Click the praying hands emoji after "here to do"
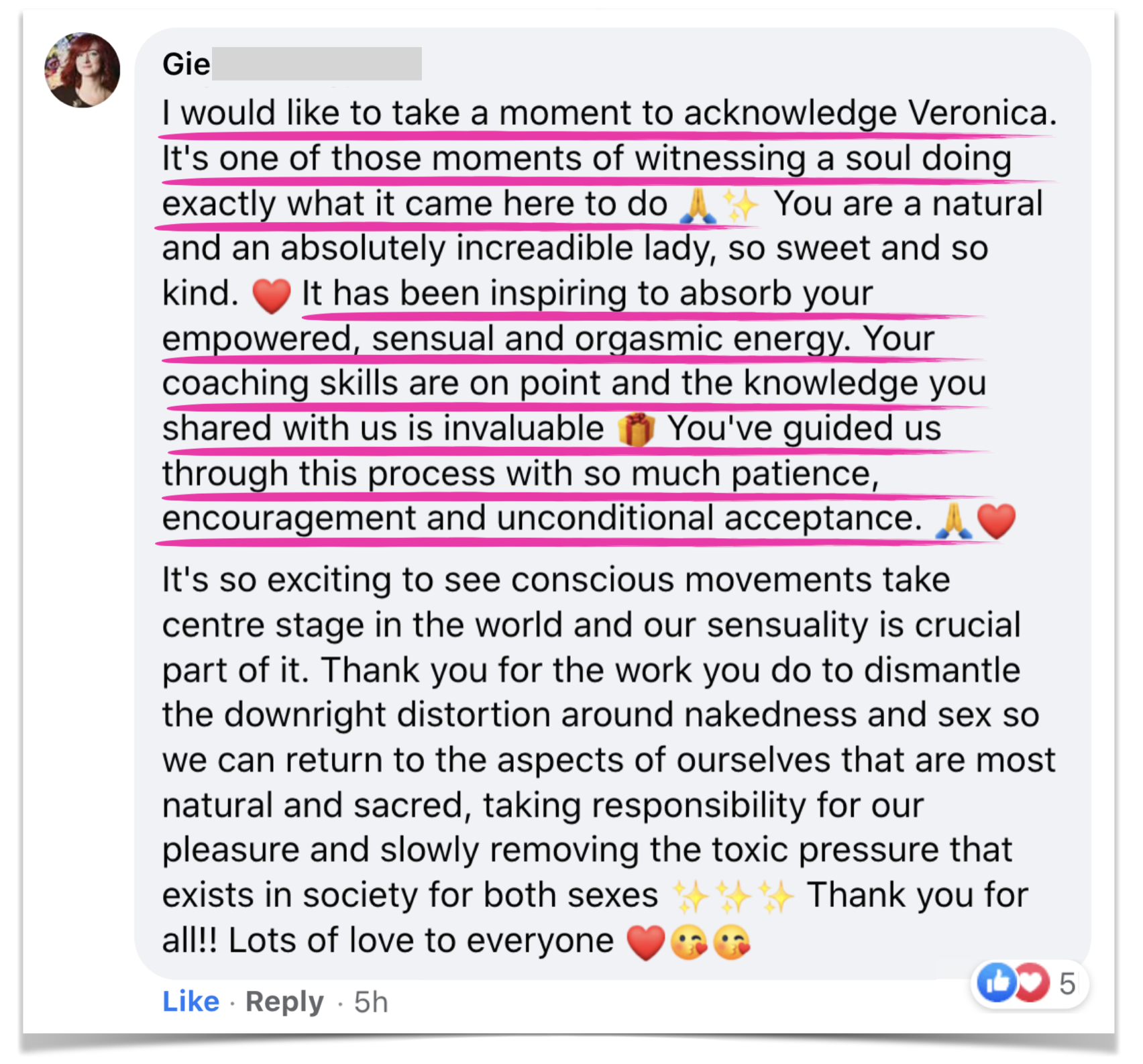Screen dimensions: 1143x1064 [x=697, y=205]
